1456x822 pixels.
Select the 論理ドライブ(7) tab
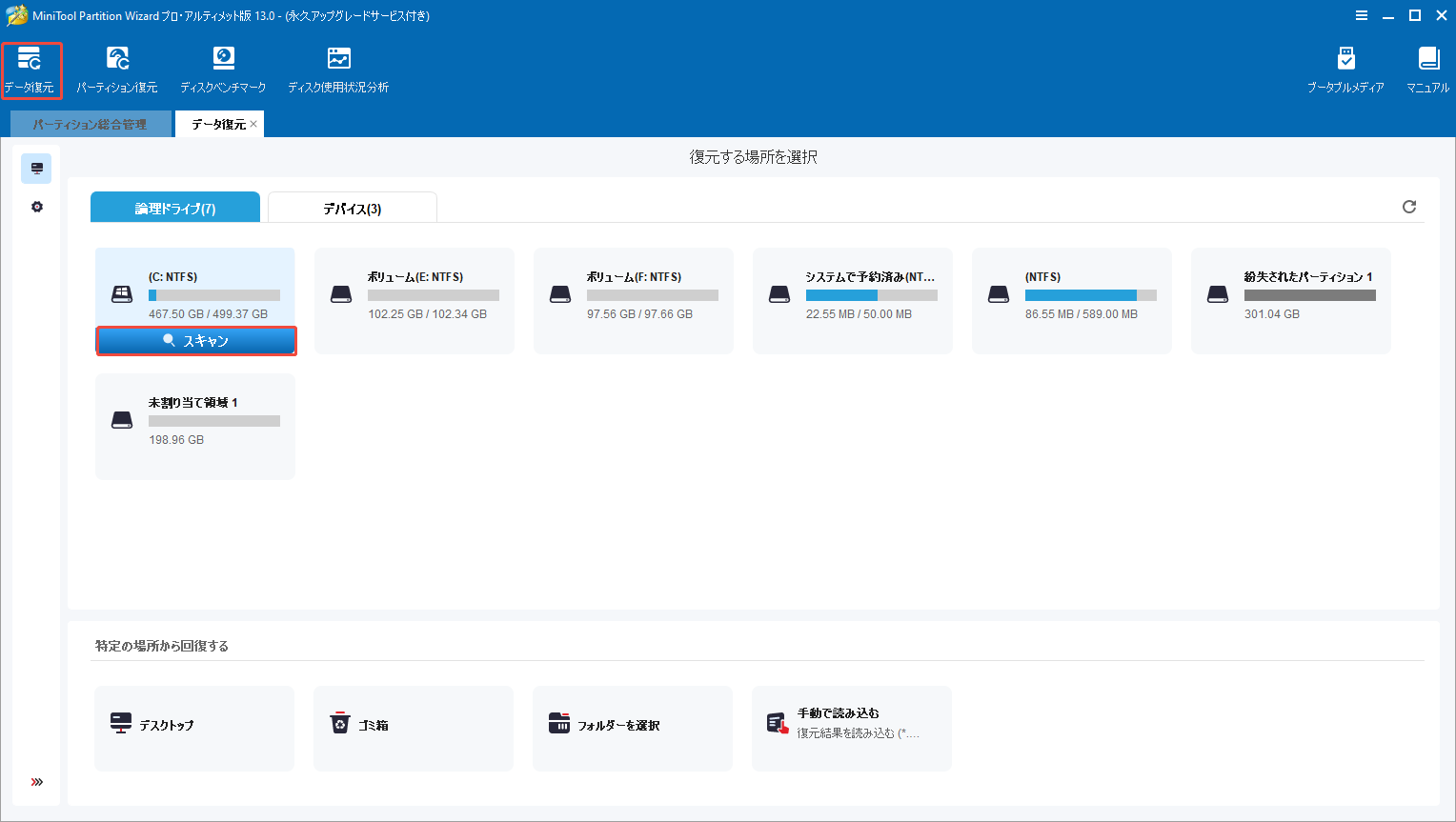(x=174, y=207)
